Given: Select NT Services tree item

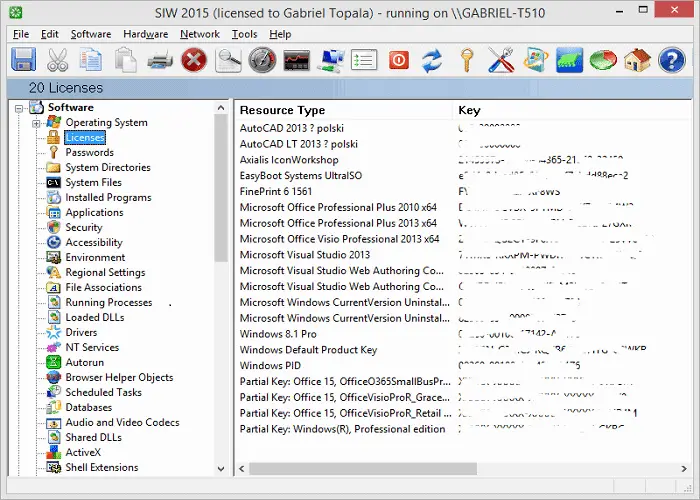Looking at the screenshot, I should point(92,347).
